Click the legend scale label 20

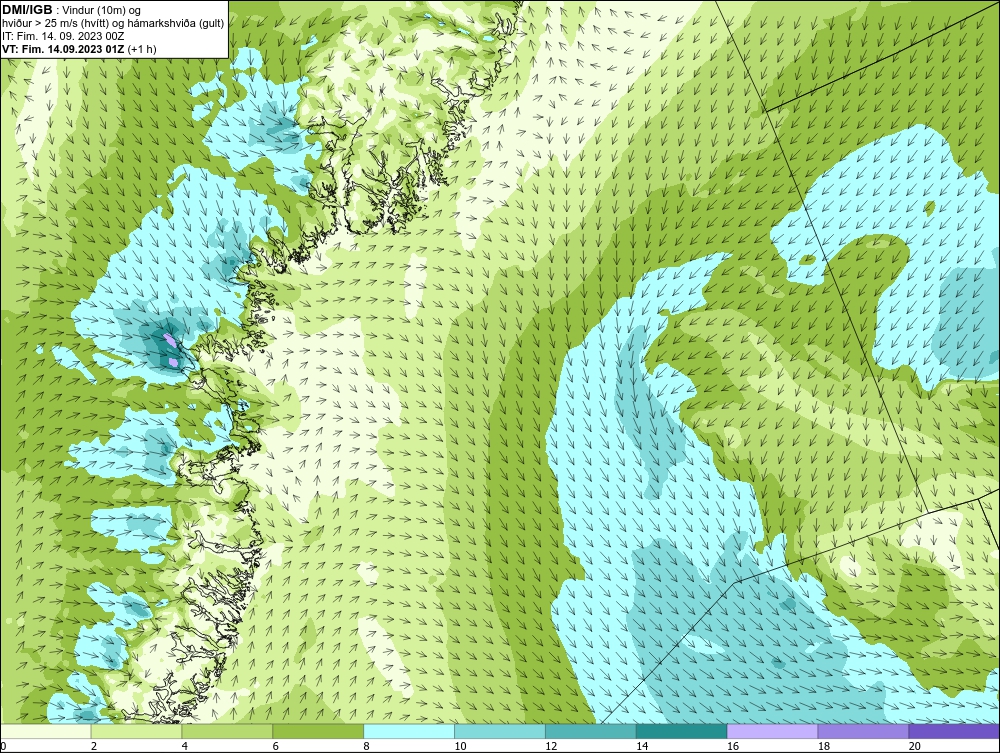click(x=915, y=746)
